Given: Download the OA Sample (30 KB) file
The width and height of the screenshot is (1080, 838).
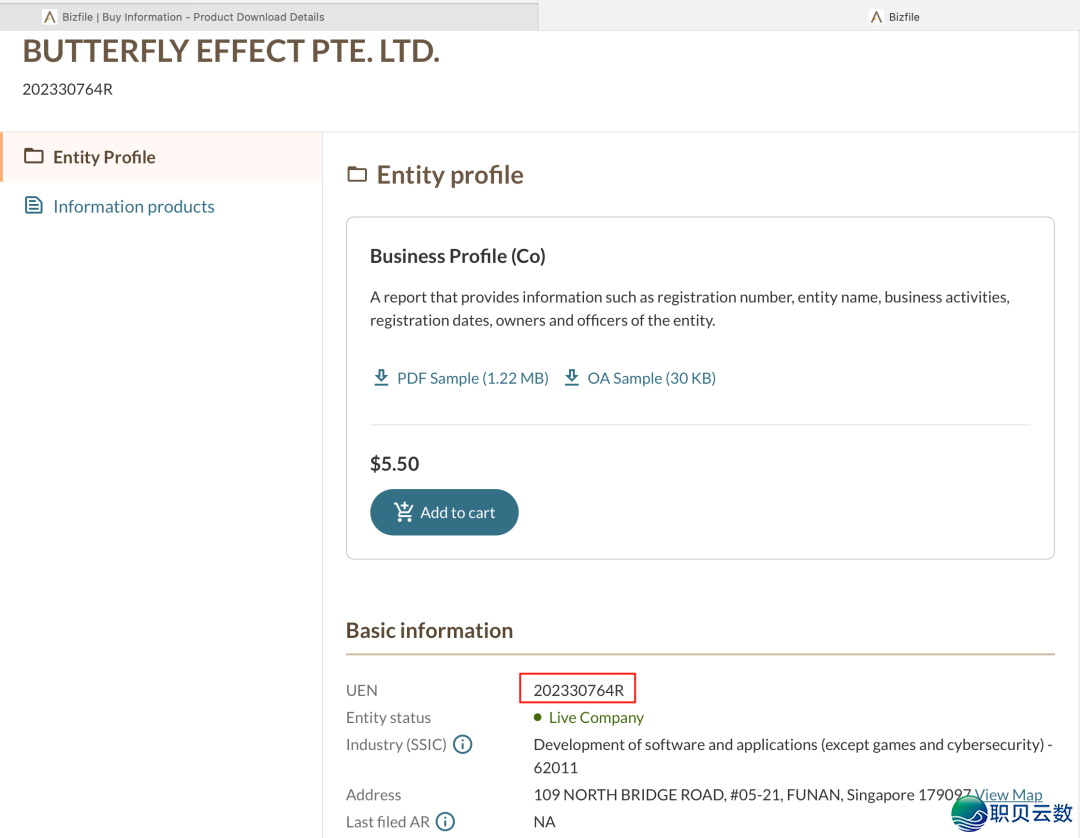Looking at the screenshot, I should pos(651,378).
